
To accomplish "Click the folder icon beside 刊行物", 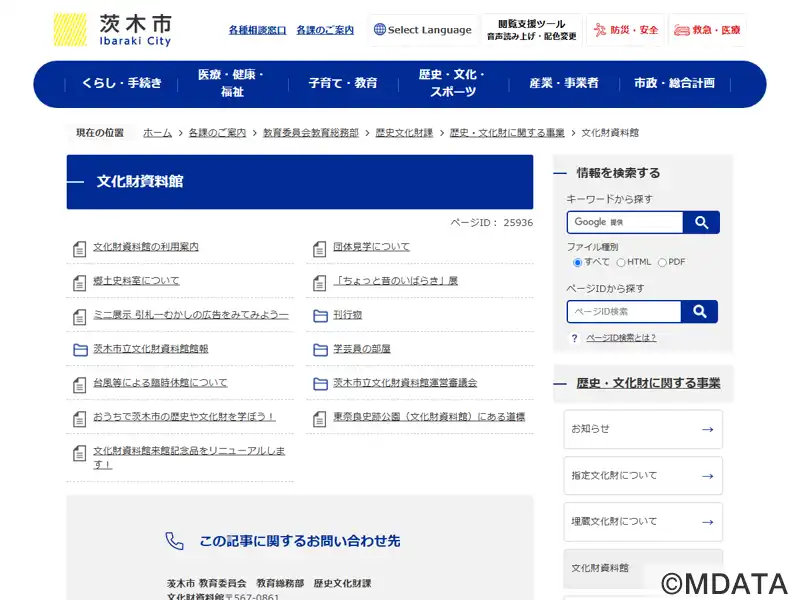I will coord(320,316).
